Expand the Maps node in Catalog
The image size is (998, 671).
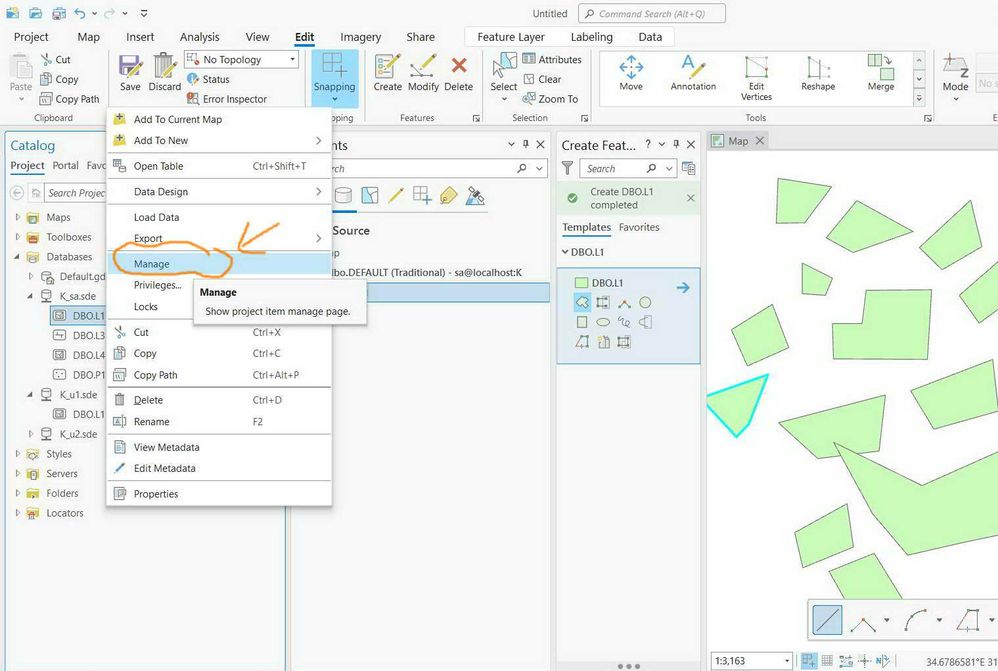tap(17, 217)
